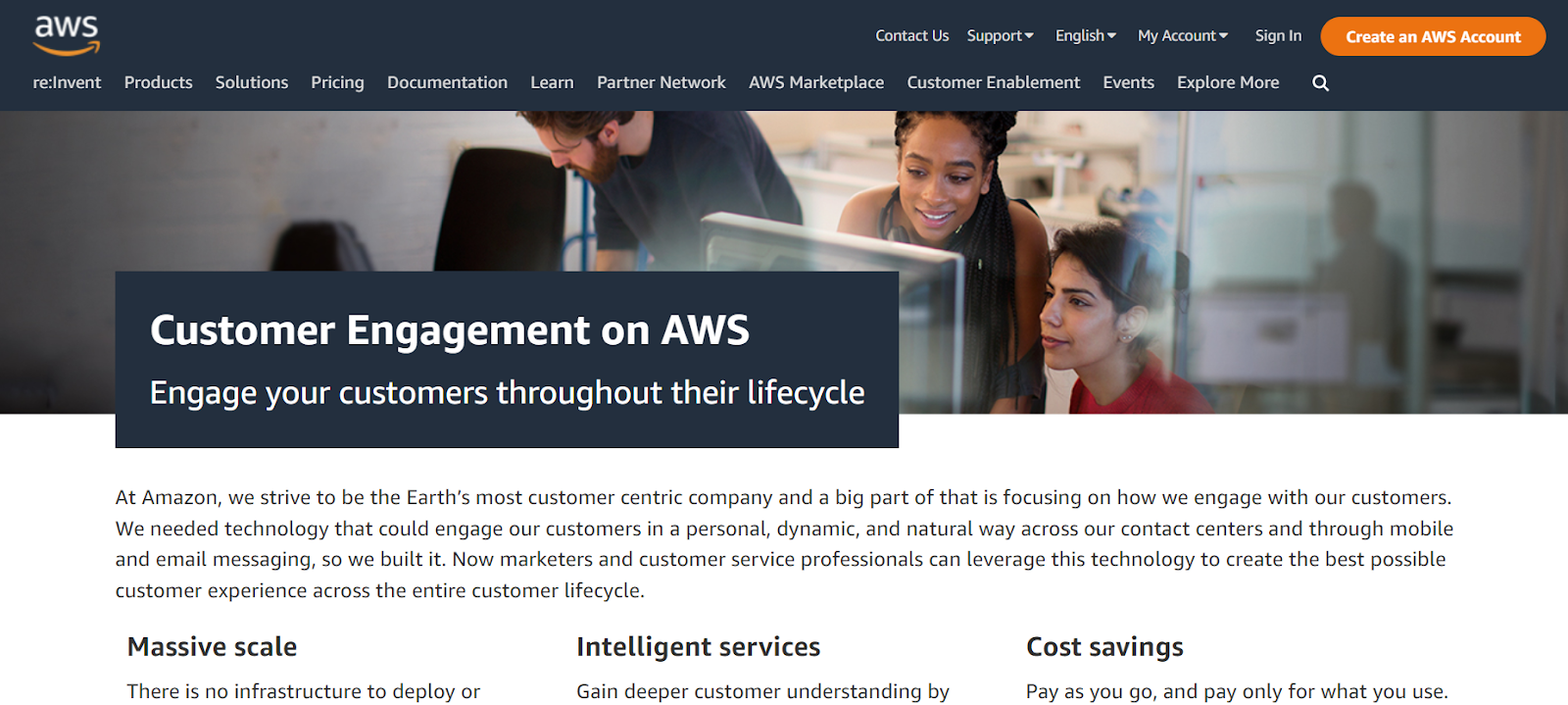Click the Customer Engagement on AWS heading
Image resolution: width=1568 pixels, height=705 pixels.
(450, 330)
